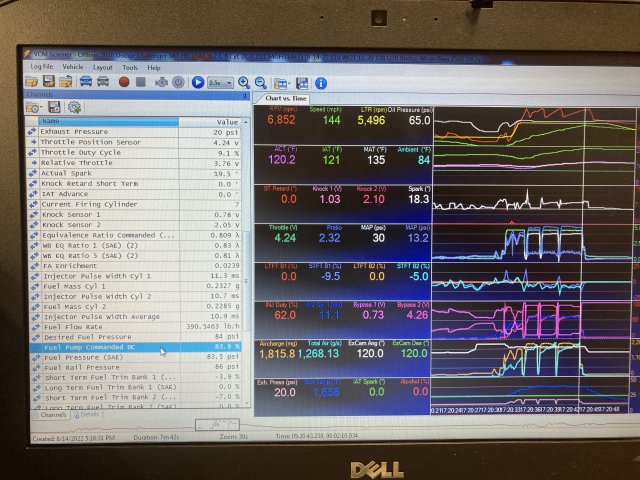The image size is (640, 480).
Task: Select the IAT Advance row
Action: [133, 194]
